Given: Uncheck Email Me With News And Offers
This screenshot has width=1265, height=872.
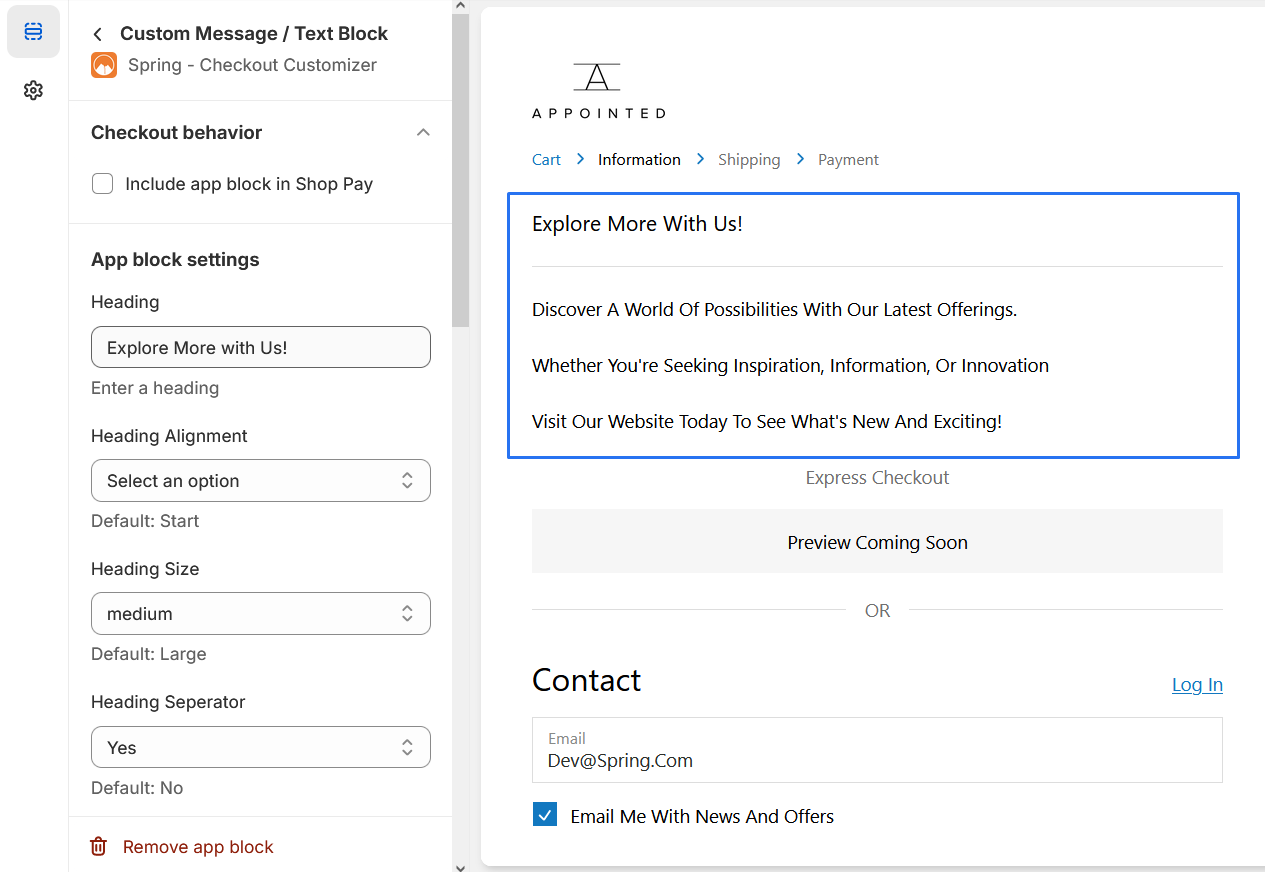Looking at the screenshot, I should (545, 816).
